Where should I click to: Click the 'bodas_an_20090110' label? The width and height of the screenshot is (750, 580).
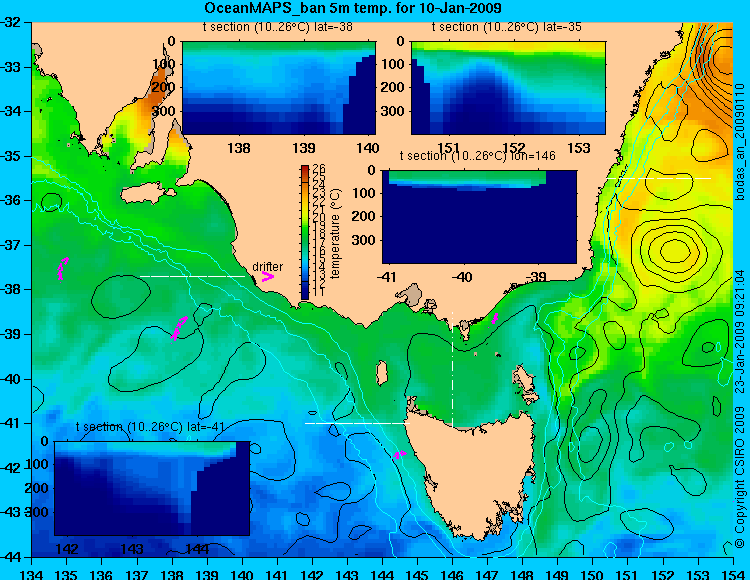(740, 142)
